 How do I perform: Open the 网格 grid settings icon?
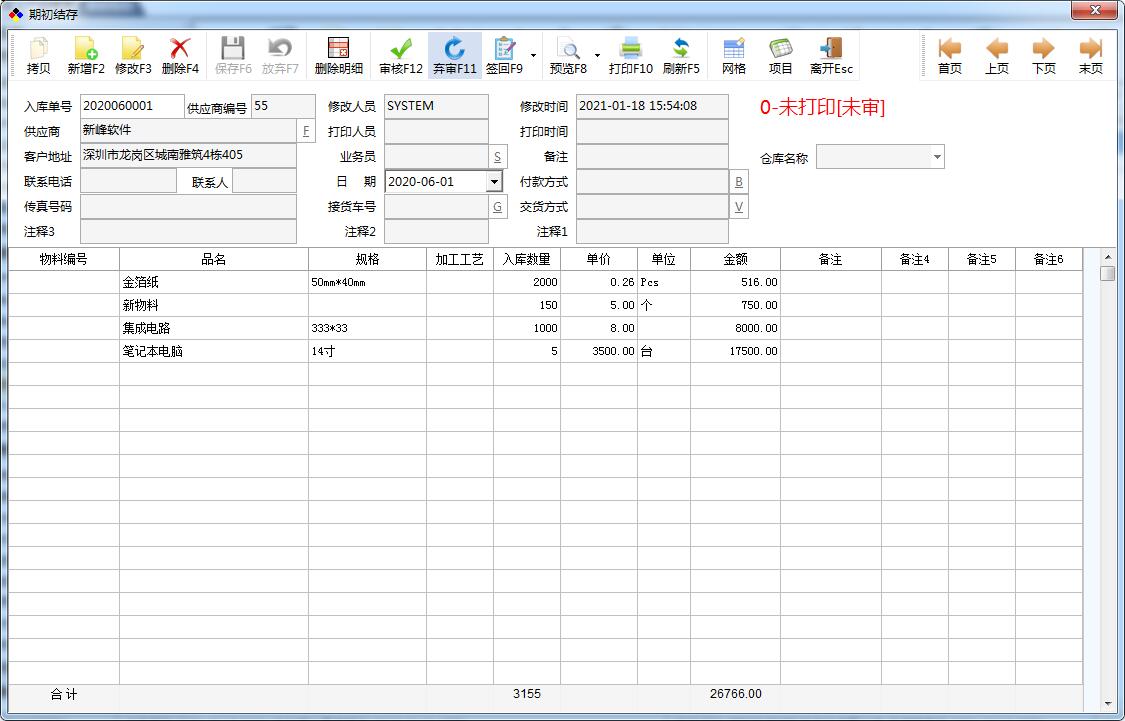735,55
